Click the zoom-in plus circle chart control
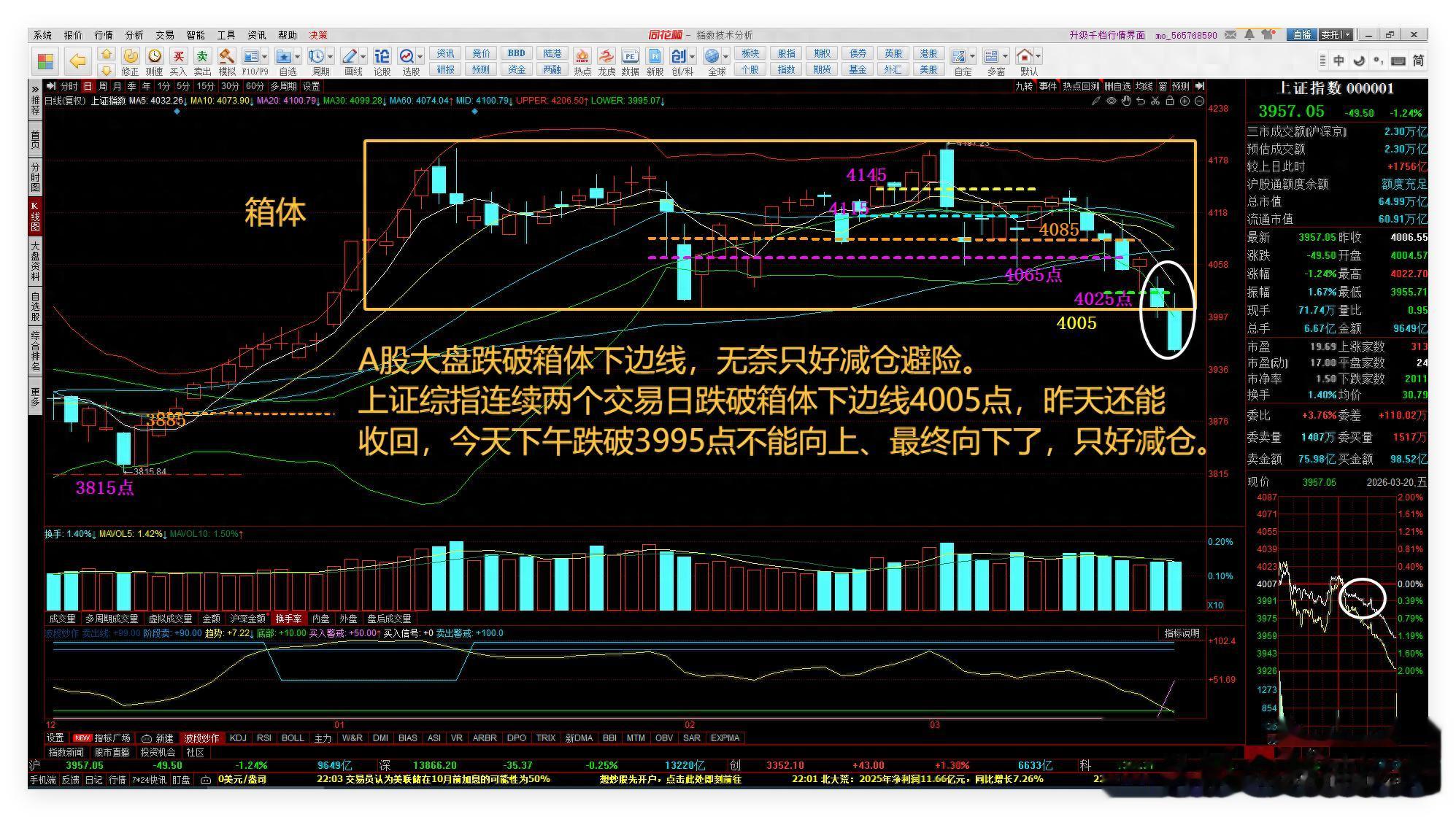This screenshot has height=817, width=1456. [1185, 101]
